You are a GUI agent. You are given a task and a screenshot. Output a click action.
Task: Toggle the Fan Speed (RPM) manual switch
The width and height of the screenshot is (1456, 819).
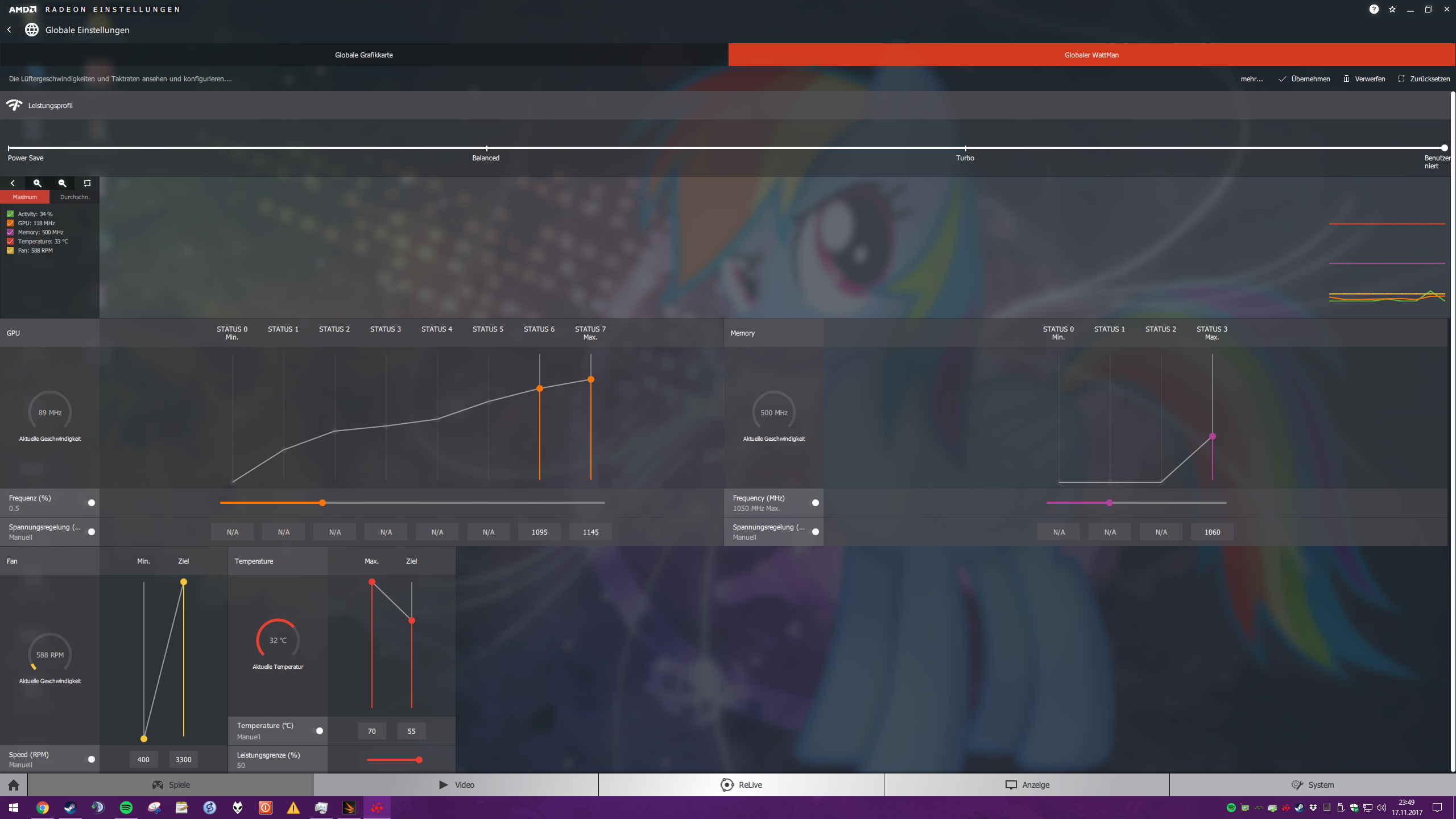[x=90, y=759]
